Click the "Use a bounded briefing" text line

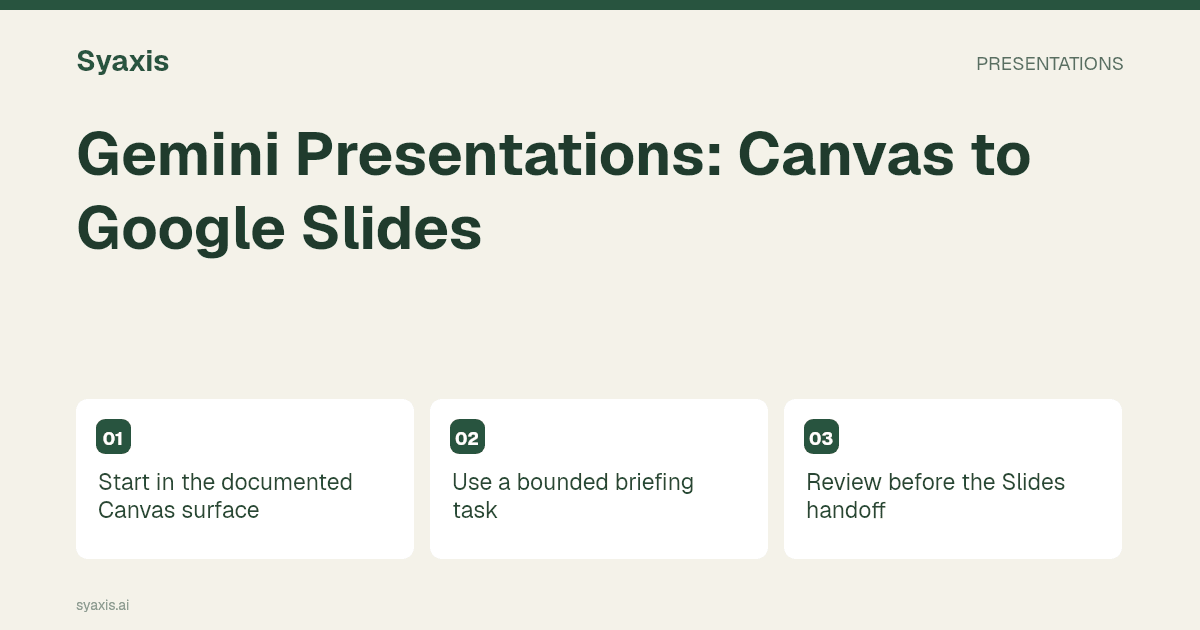[573, 482]
